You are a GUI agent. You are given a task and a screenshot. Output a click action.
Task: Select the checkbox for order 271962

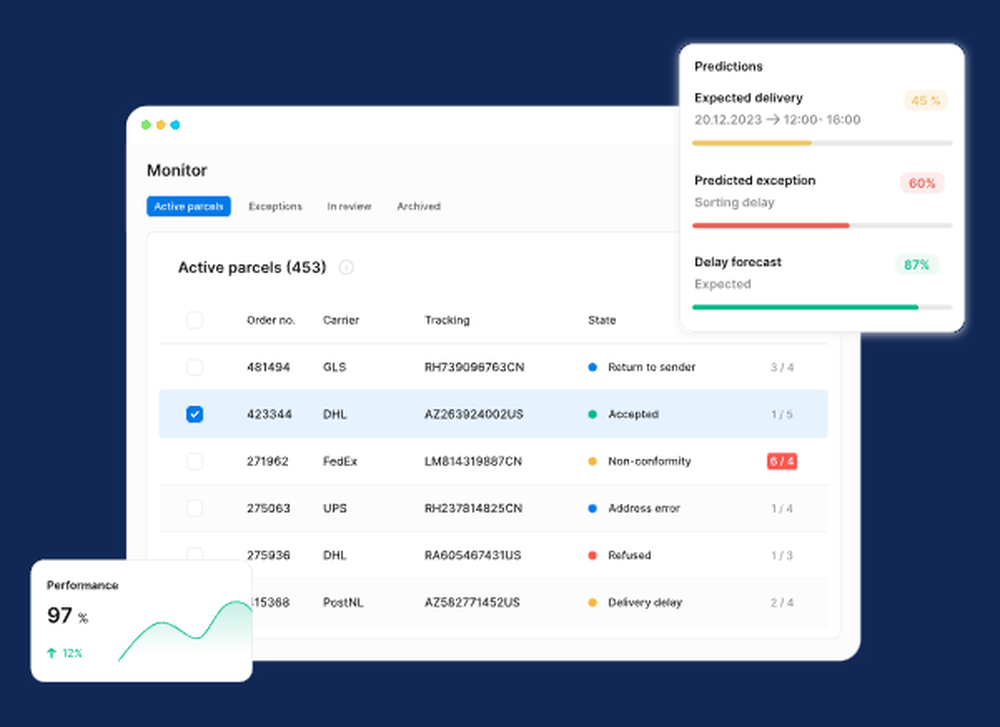tap(195, 461)
